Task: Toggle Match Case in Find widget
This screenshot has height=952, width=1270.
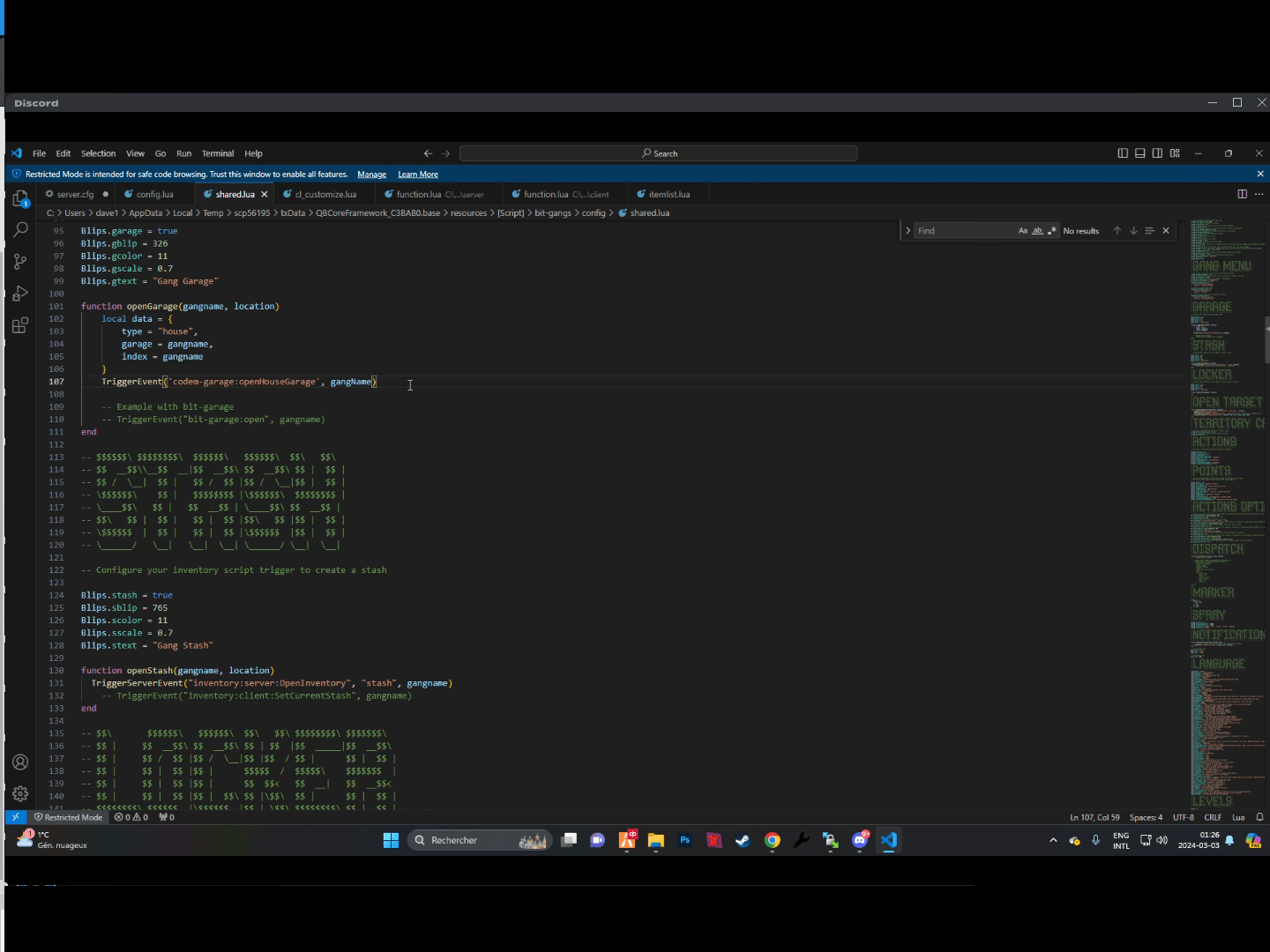Action: (1023, 231)
